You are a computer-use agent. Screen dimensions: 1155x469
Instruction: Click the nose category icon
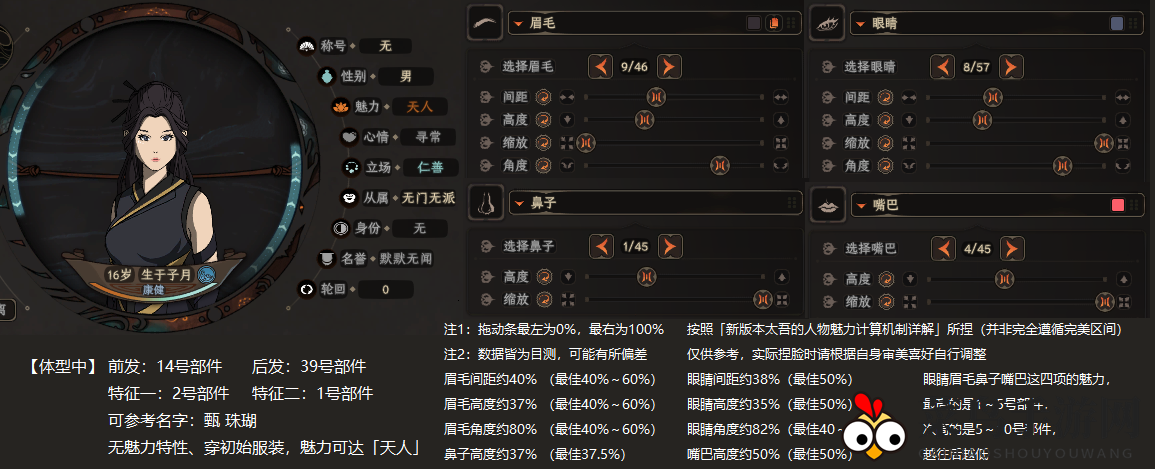click(x=485, y=204)
